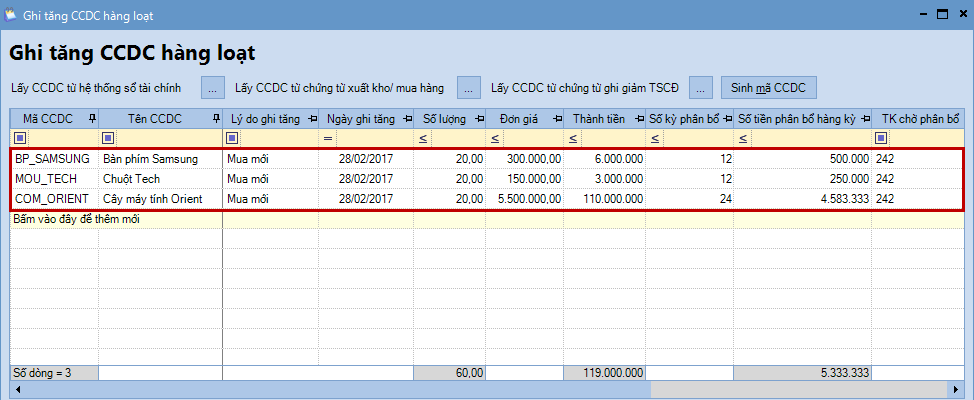Open filter operator under Số lượng column

point(423,138)
